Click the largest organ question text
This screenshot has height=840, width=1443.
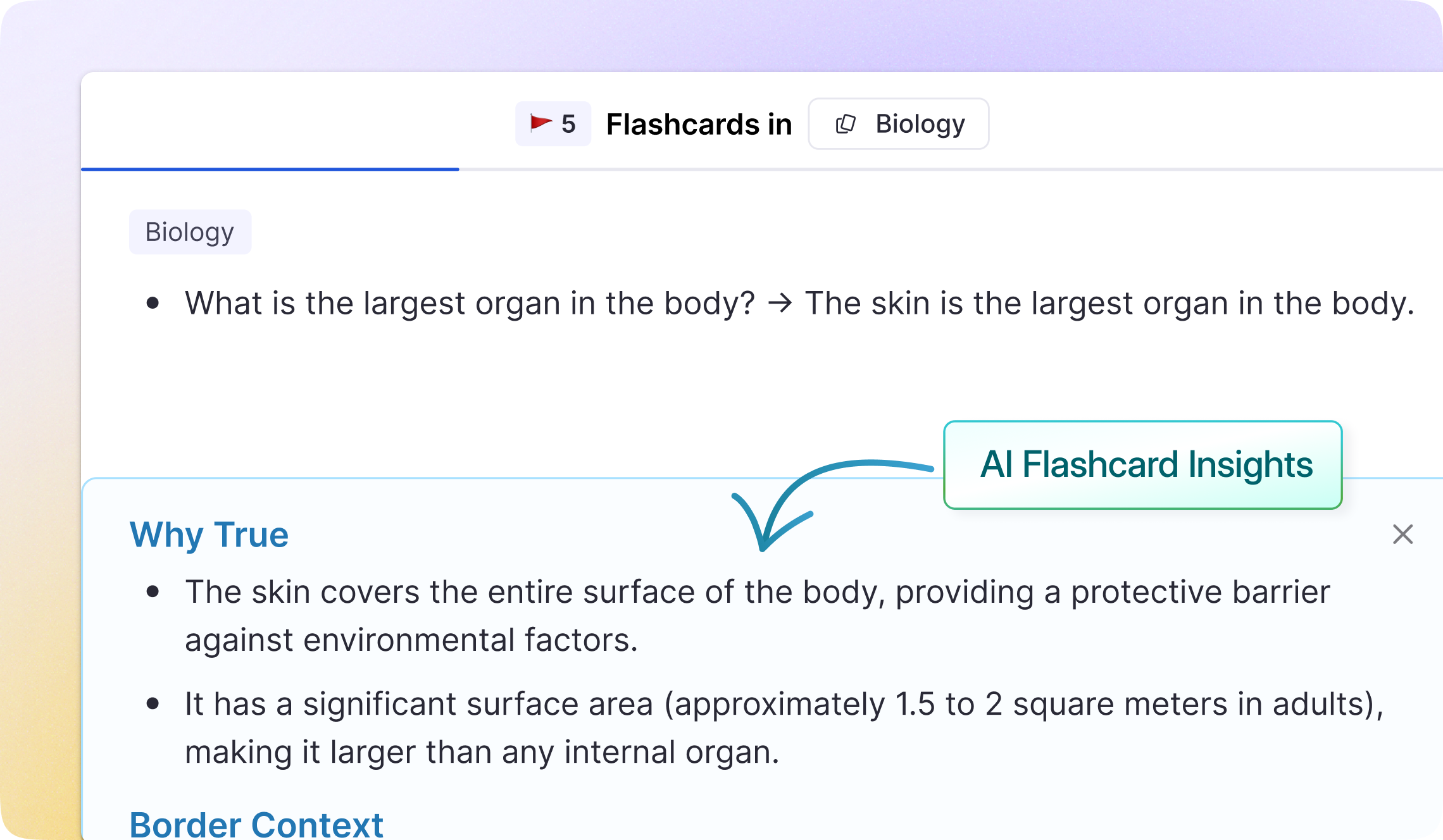click(x=470, y=303)
